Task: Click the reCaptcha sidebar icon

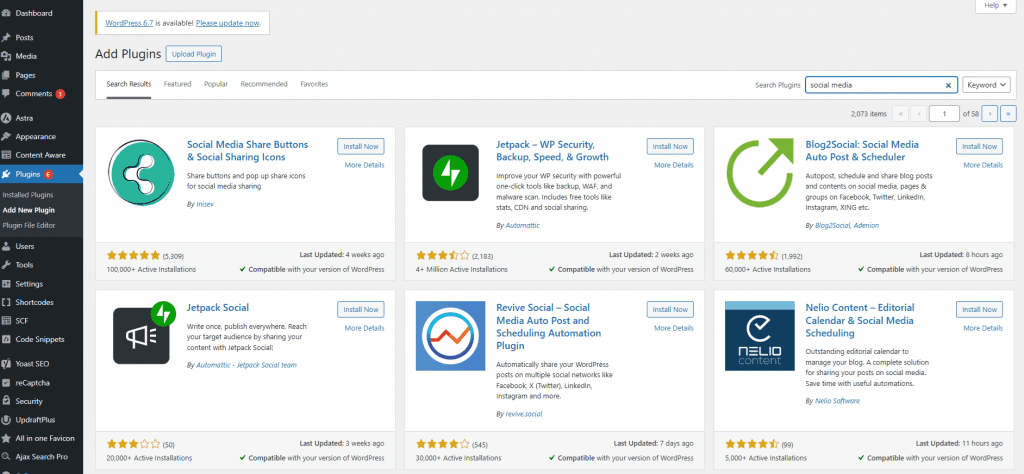Action: (x=6, y=383)
